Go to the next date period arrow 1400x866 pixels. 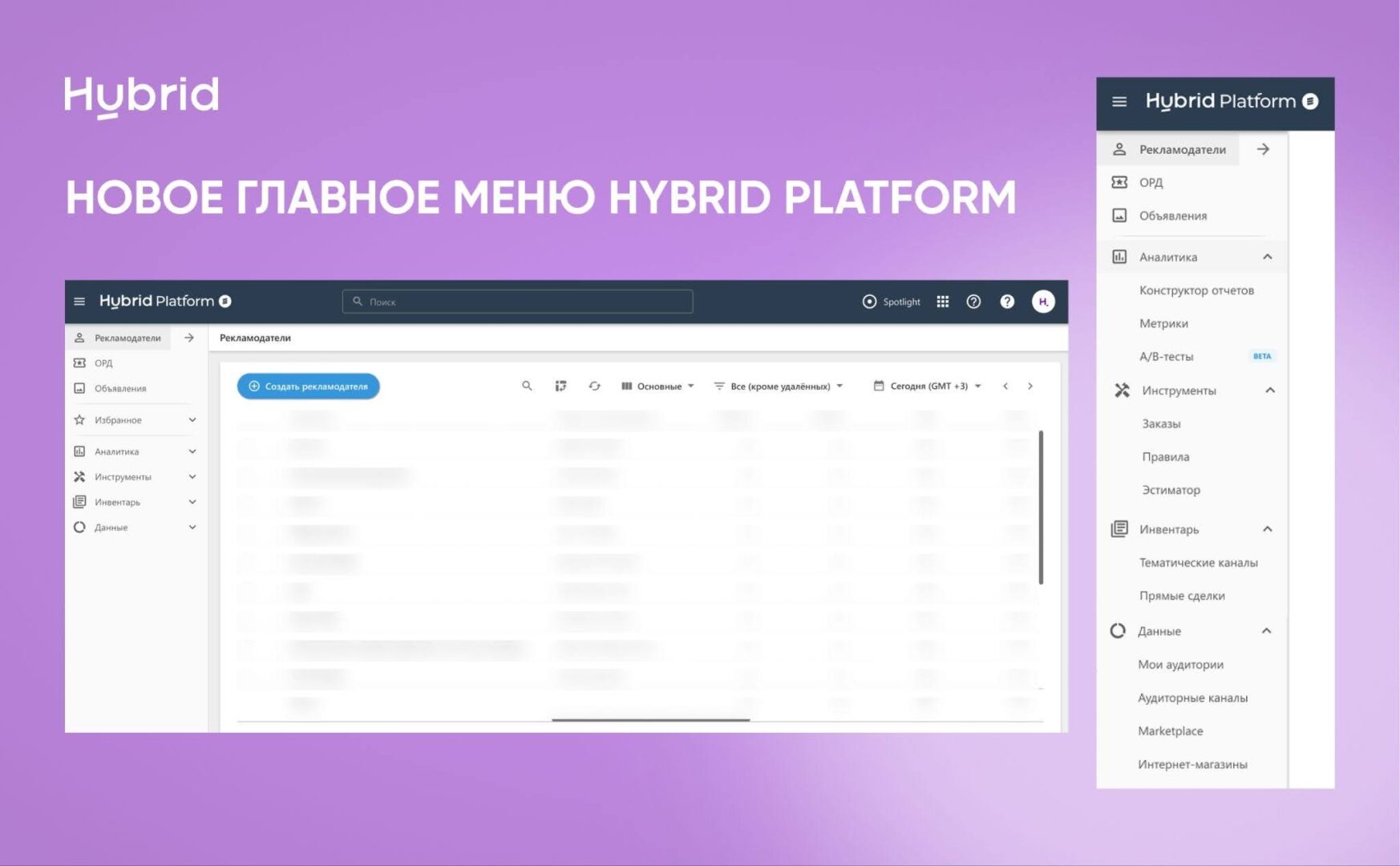point(1030,386)
